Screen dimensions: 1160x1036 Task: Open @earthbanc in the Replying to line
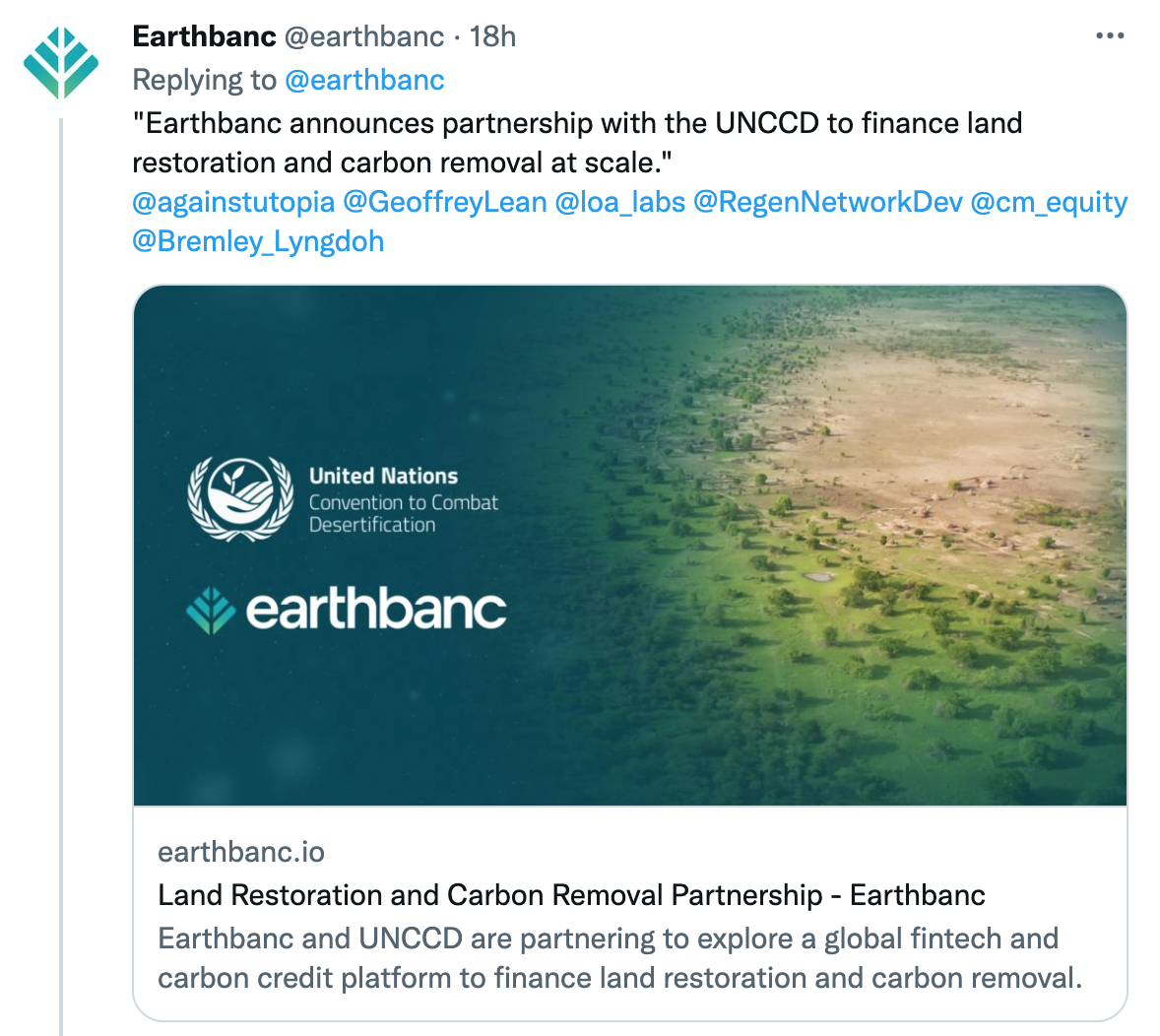pyautogui.click(x=364, y=80)
